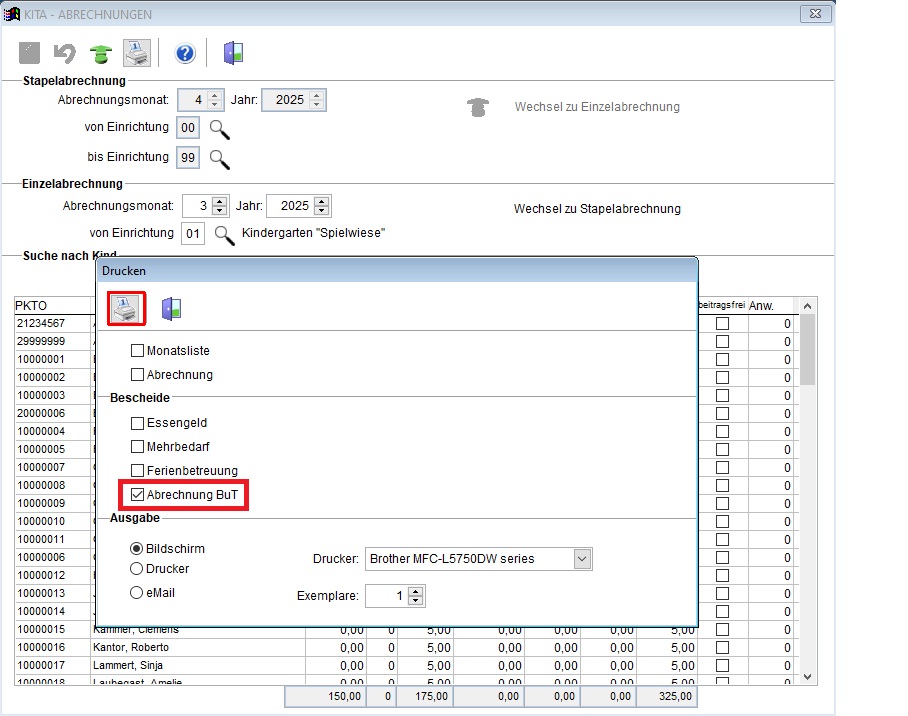
Task: Select the Drucker output radio button
Action: point(136,569)
